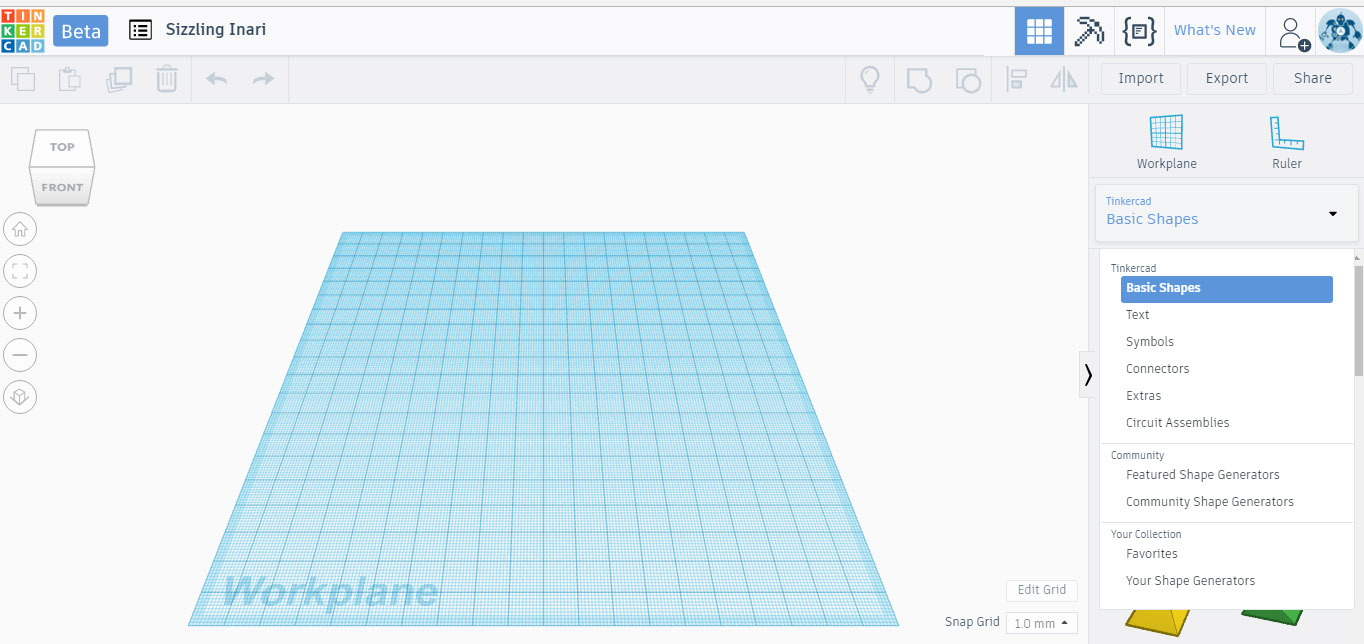The height and width of the screenshot is (644, 1364).
Task: Click the Undo arrow
Action: [x=216, y=79]
